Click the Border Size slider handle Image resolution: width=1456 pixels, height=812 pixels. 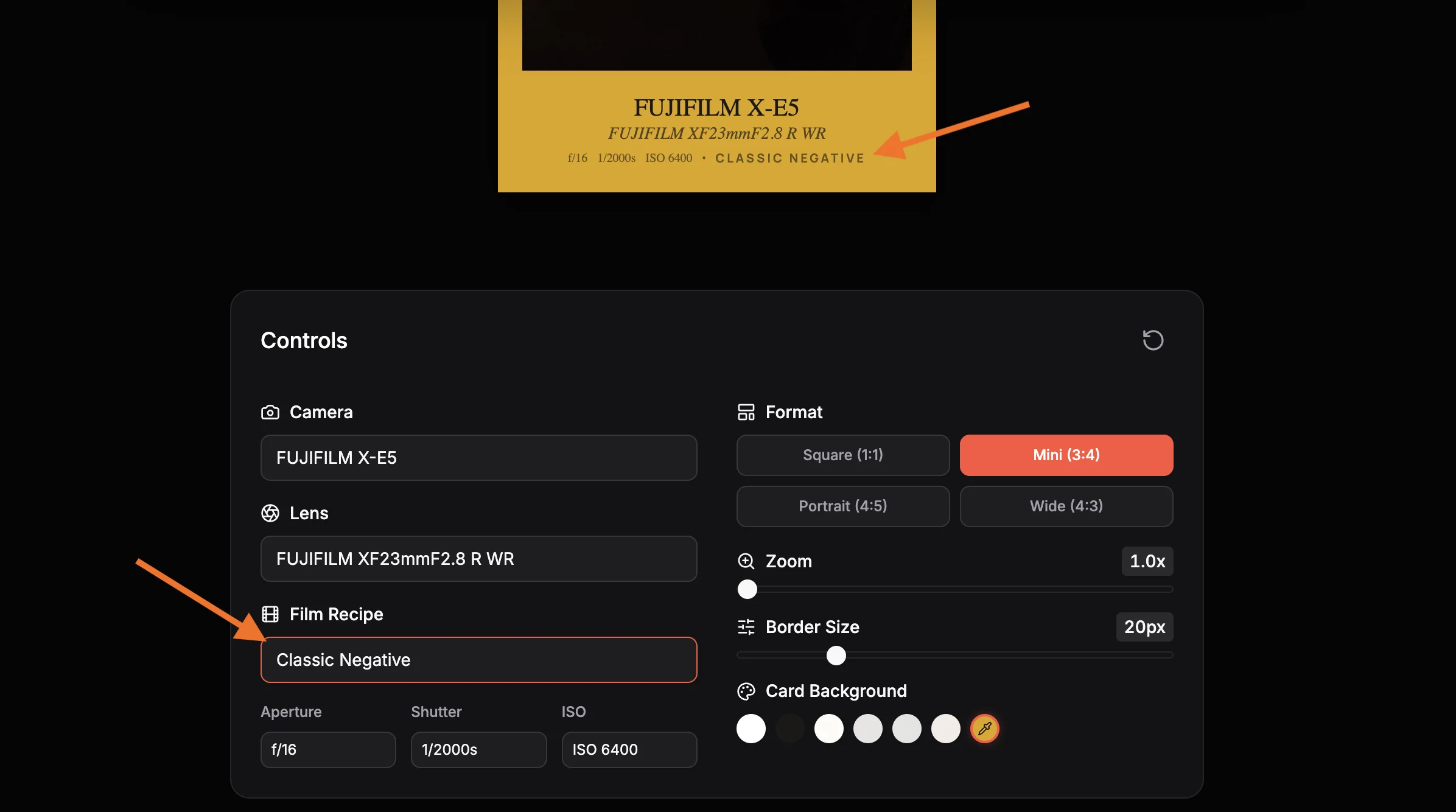[836, 656]
